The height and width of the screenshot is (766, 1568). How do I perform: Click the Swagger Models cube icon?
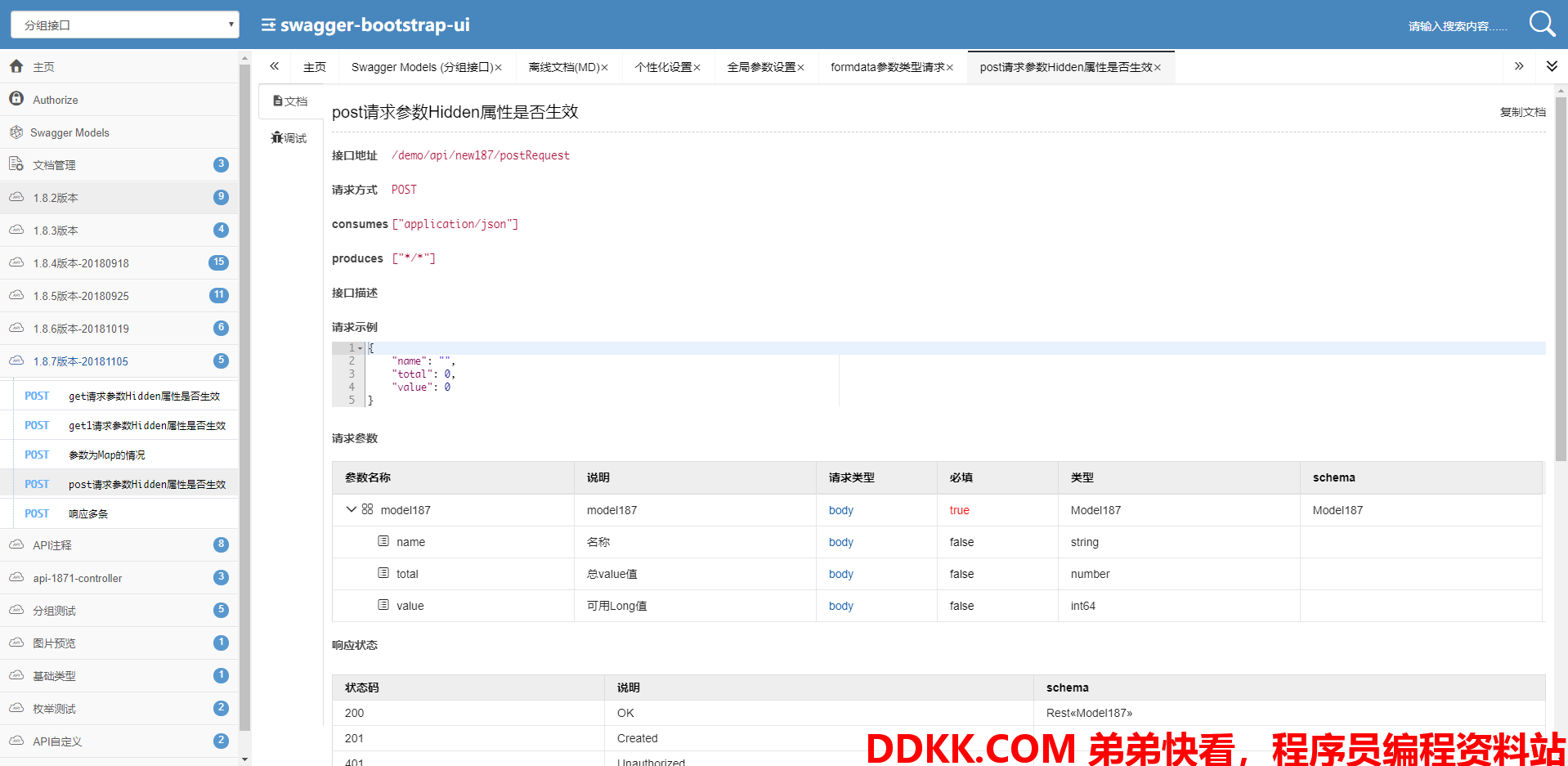click(x=16, y=132)
